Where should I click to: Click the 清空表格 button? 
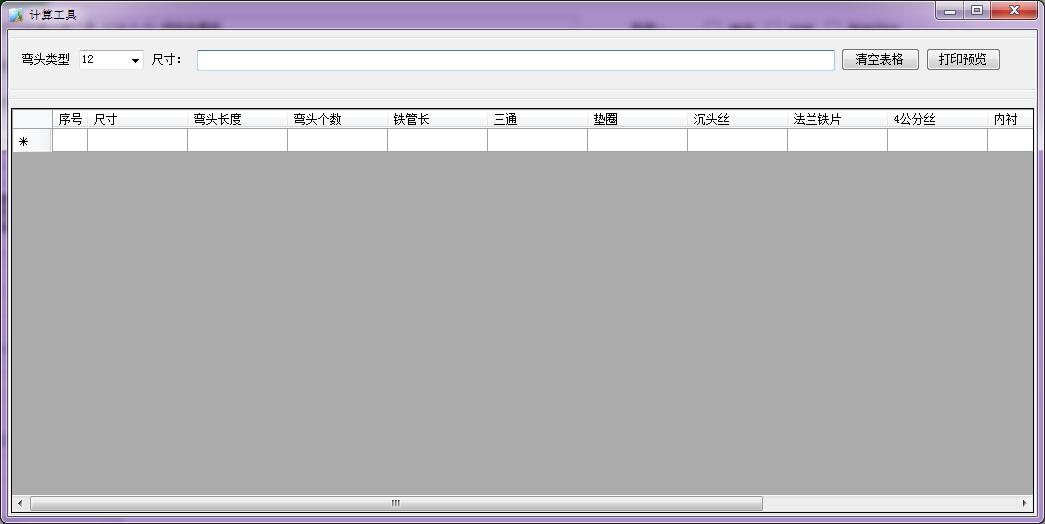(x=880, y=59)
